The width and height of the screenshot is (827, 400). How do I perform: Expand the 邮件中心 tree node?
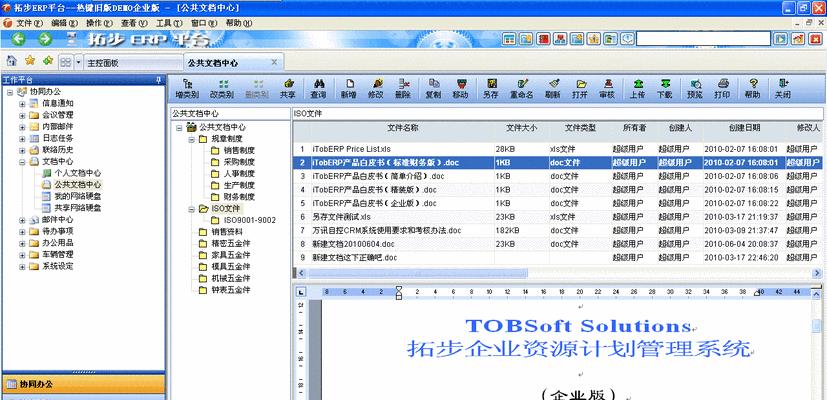[22, 220]
